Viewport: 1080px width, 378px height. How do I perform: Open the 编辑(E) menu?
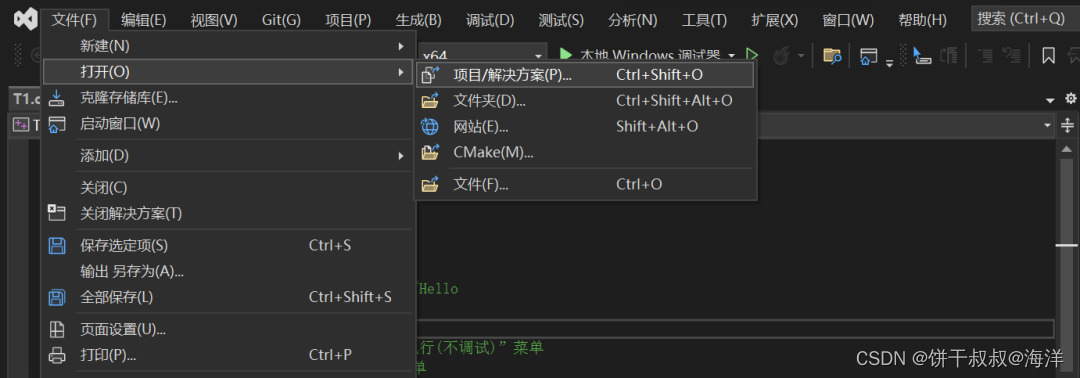(144, 20)
